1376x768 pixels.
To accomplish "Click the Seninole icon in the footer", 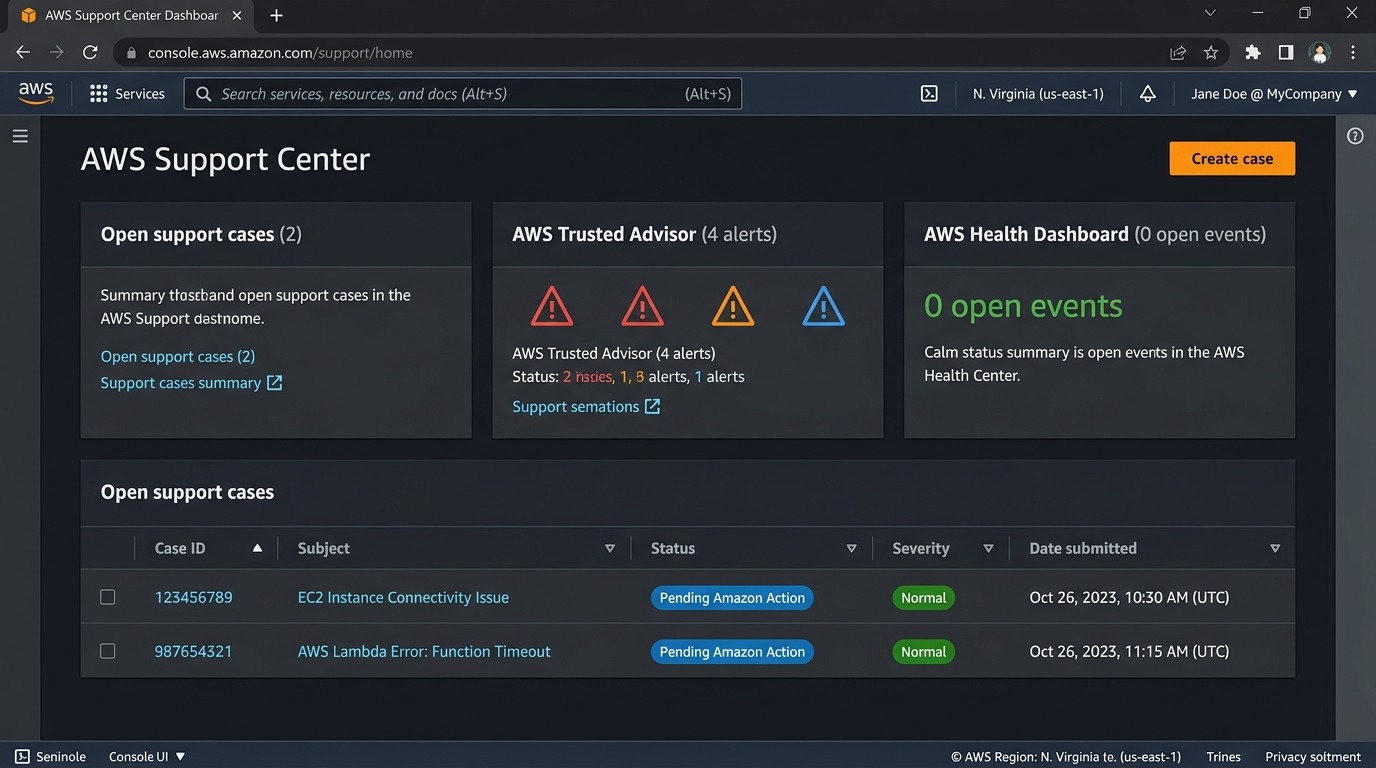I will [22, 757].
